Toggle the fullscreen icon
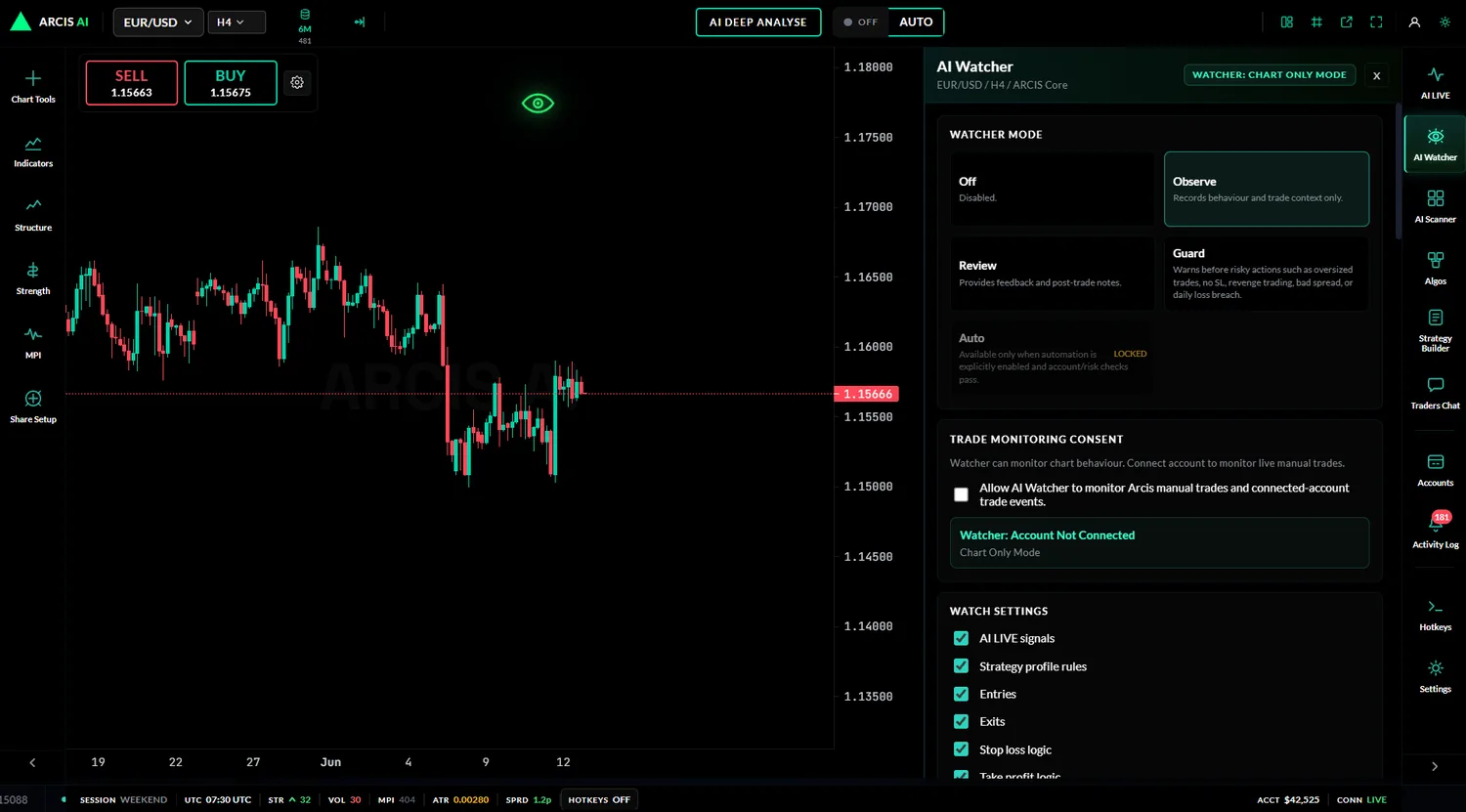 (x=1376, y=21)
